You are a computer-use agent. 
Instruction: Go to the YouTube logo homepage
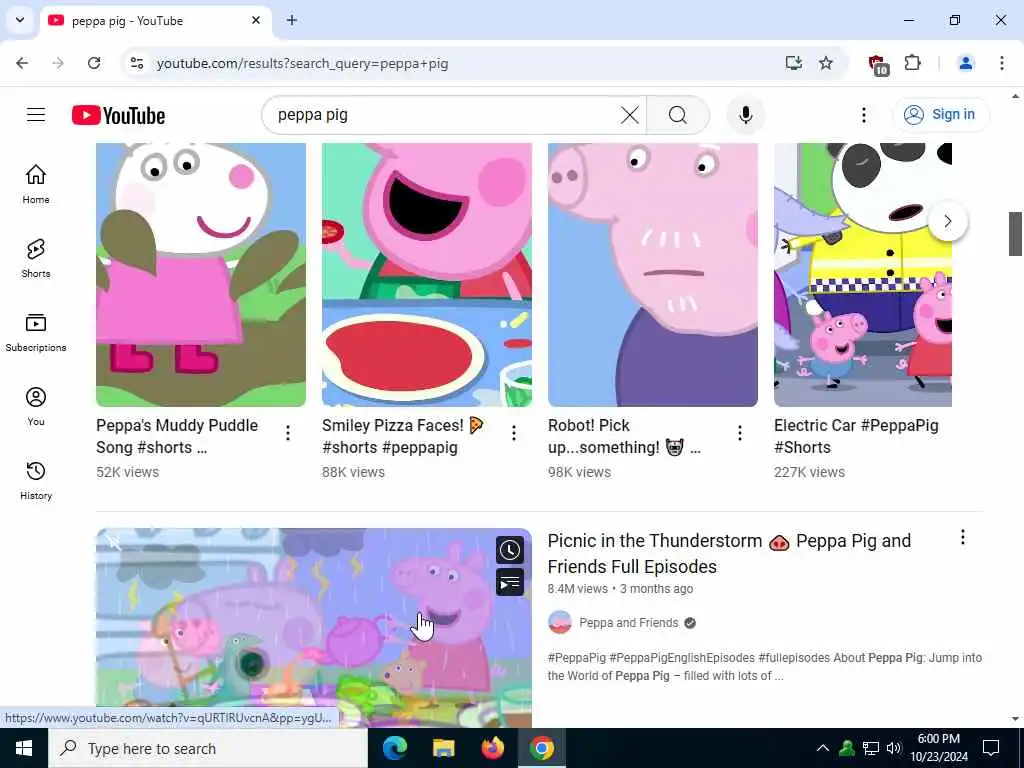pos(118,116)
